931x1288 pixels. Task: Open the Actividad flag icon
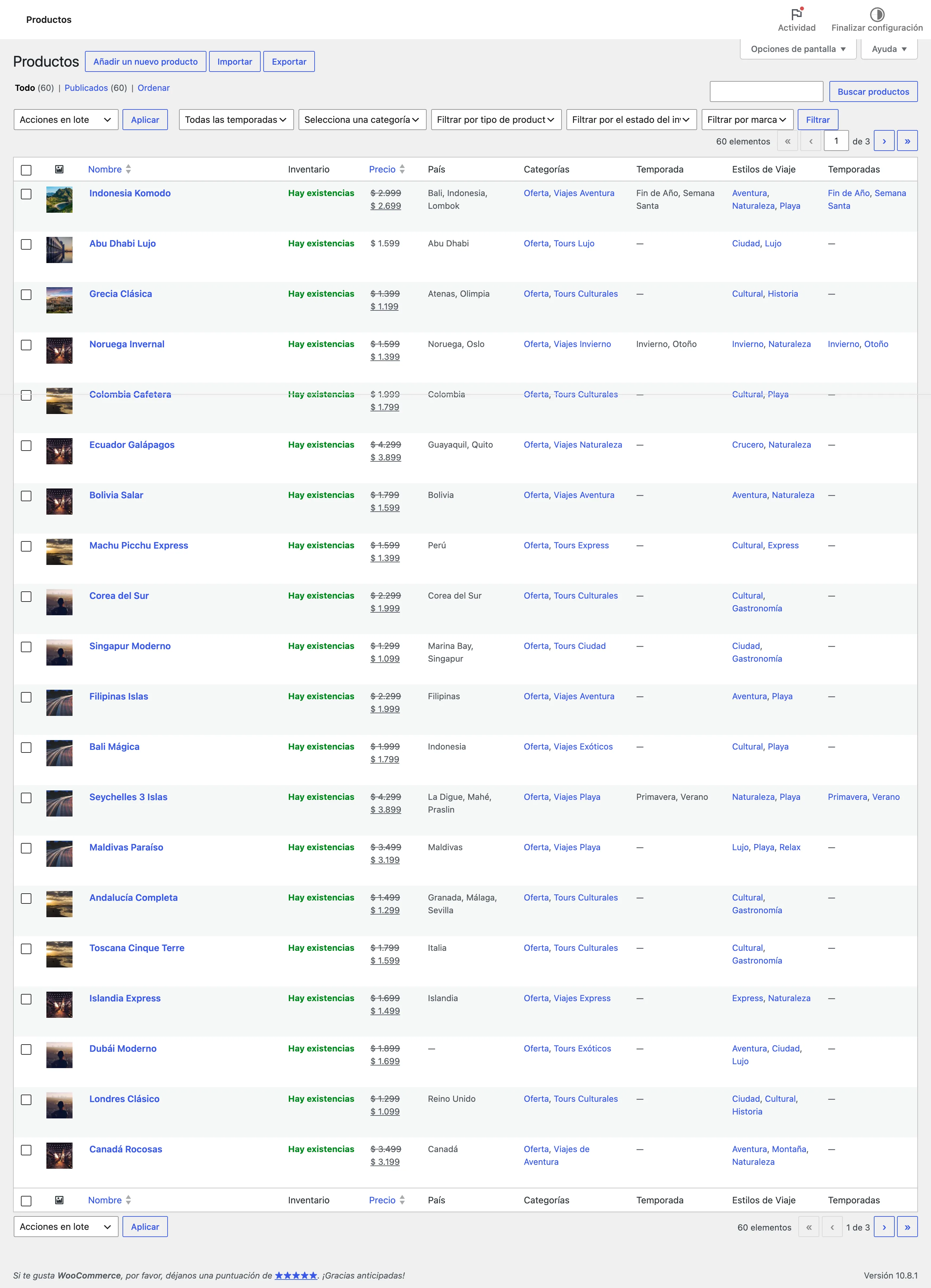pyautogui.click(x=796, y=14)
